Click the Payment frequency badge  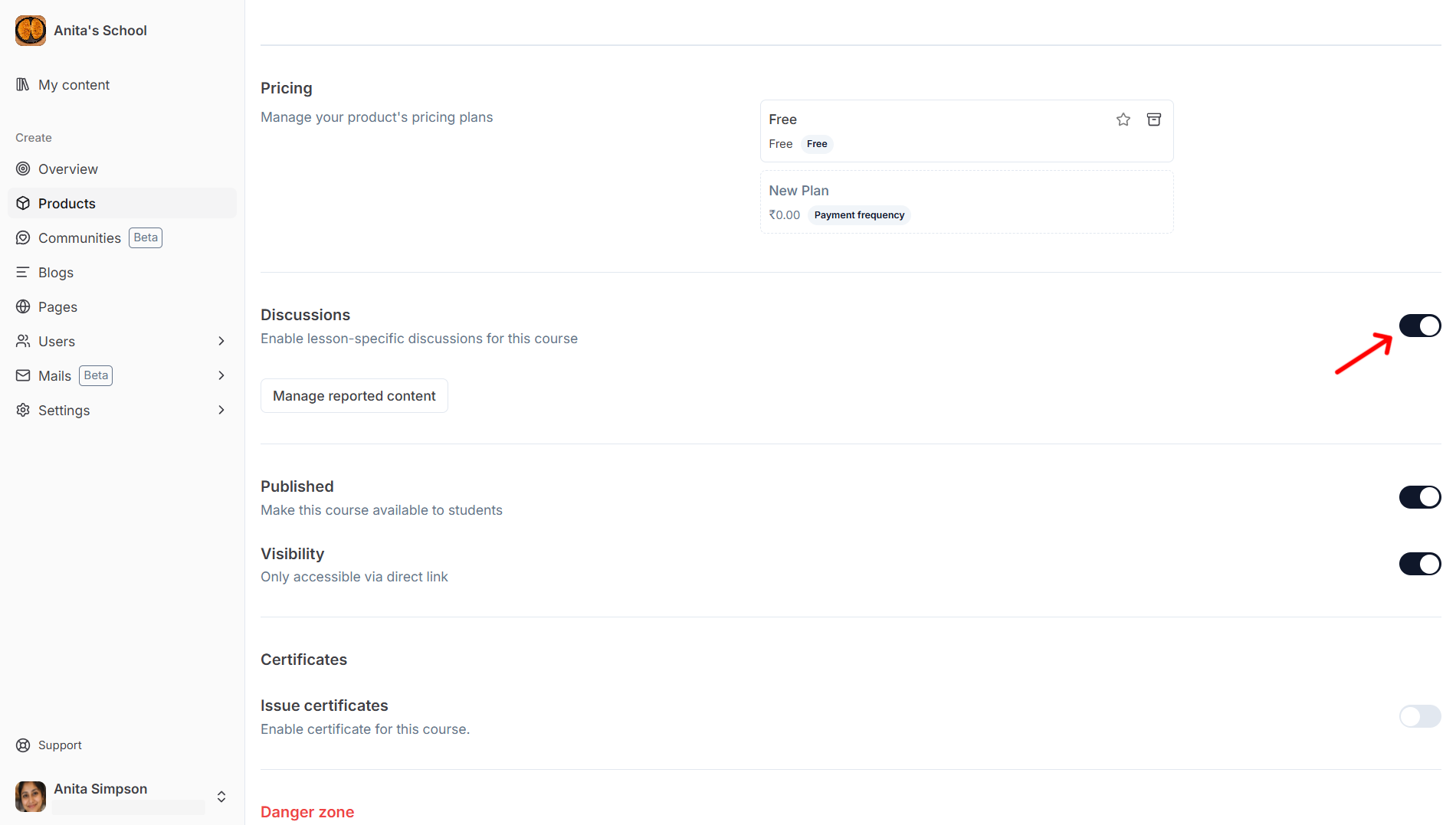pyautogui.click(x=859, y=215)
